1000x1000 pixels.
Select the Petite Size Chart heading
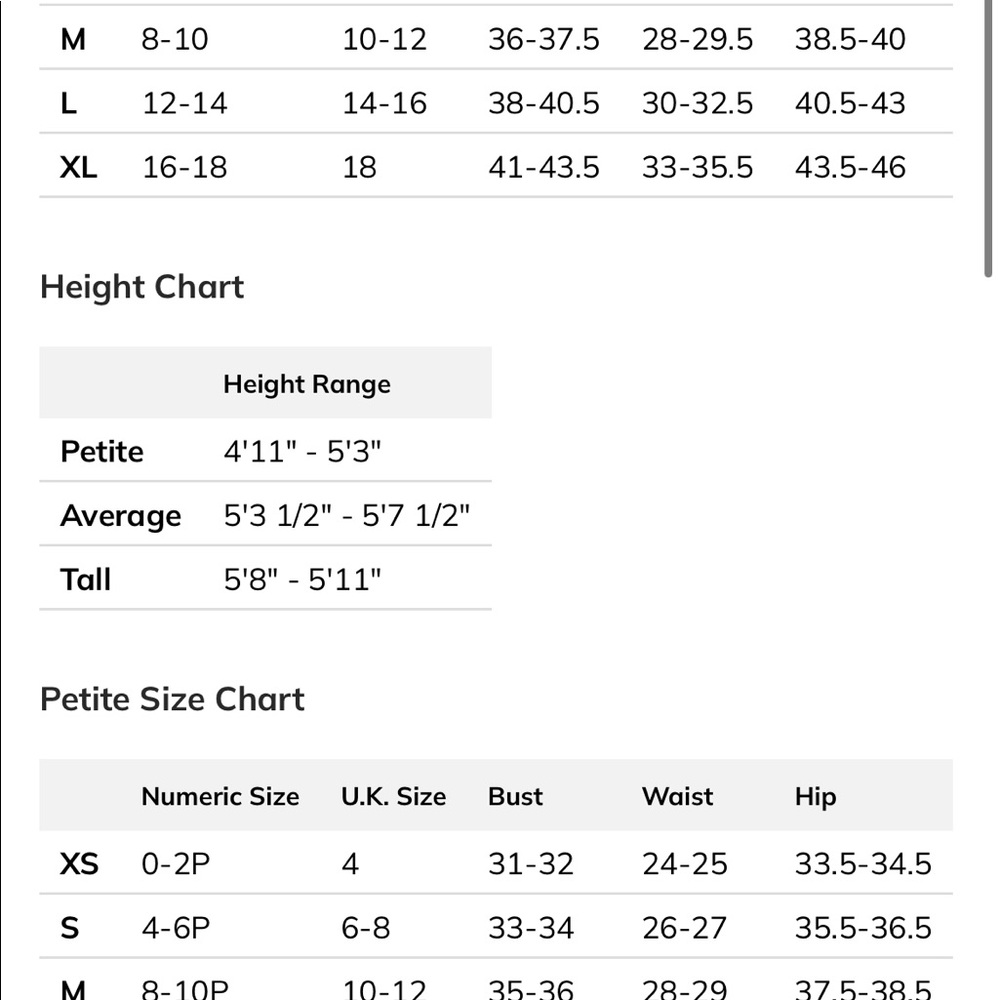point(172,699)
